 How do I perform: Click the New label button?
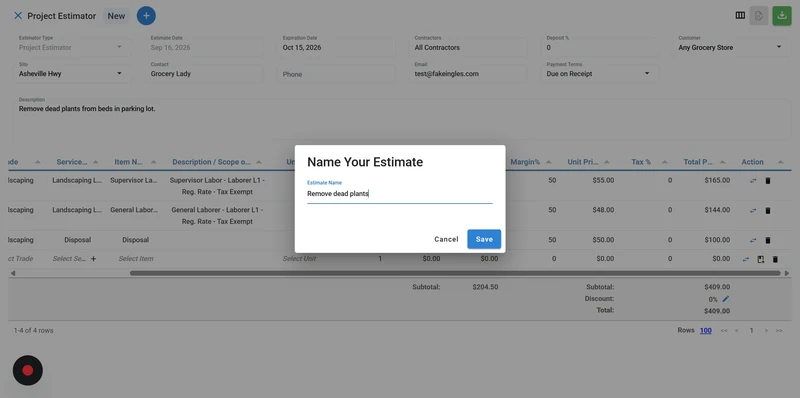[x=116, y=16]
